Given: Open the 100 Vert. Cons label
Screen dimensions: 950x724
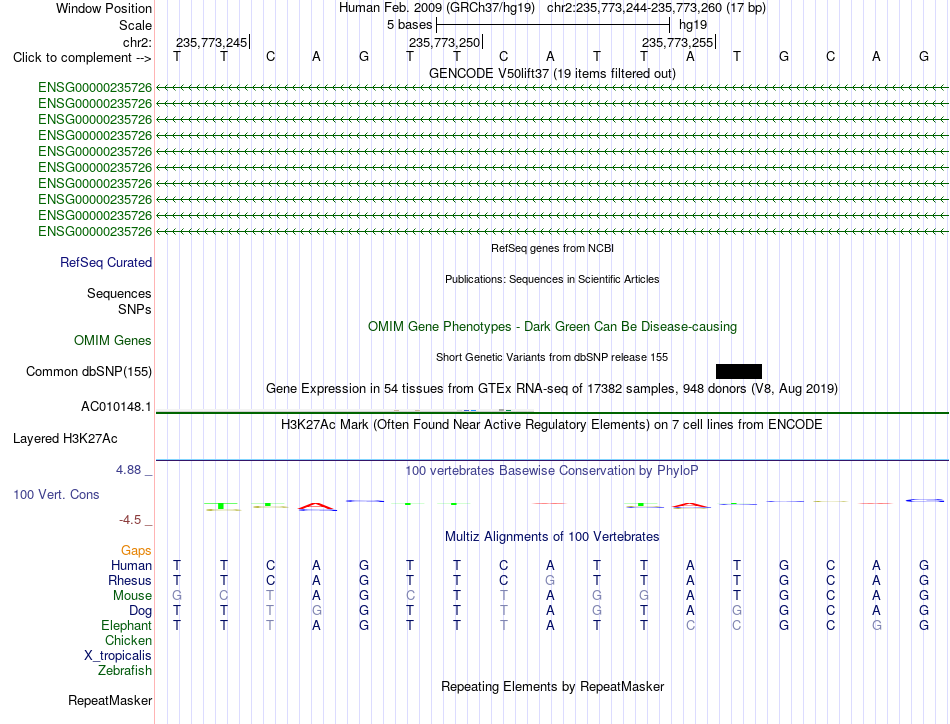Looking at the screenshot, I should tap(56, 494).
